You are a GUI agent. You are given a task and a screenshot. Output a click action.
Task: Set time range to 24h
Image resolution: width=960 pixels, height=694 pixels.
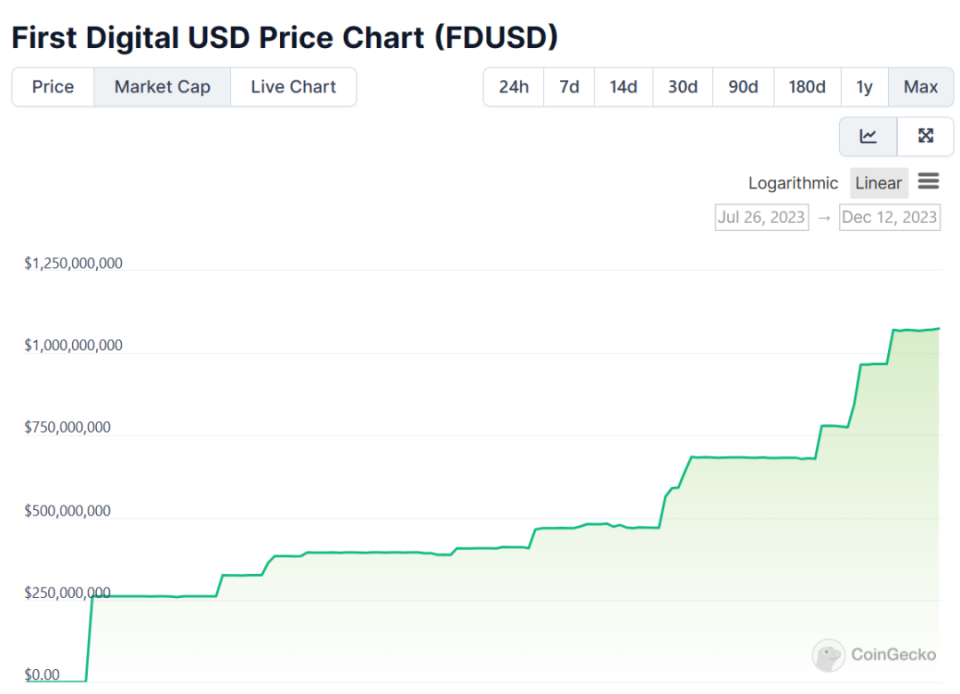[x=513, y=87]
